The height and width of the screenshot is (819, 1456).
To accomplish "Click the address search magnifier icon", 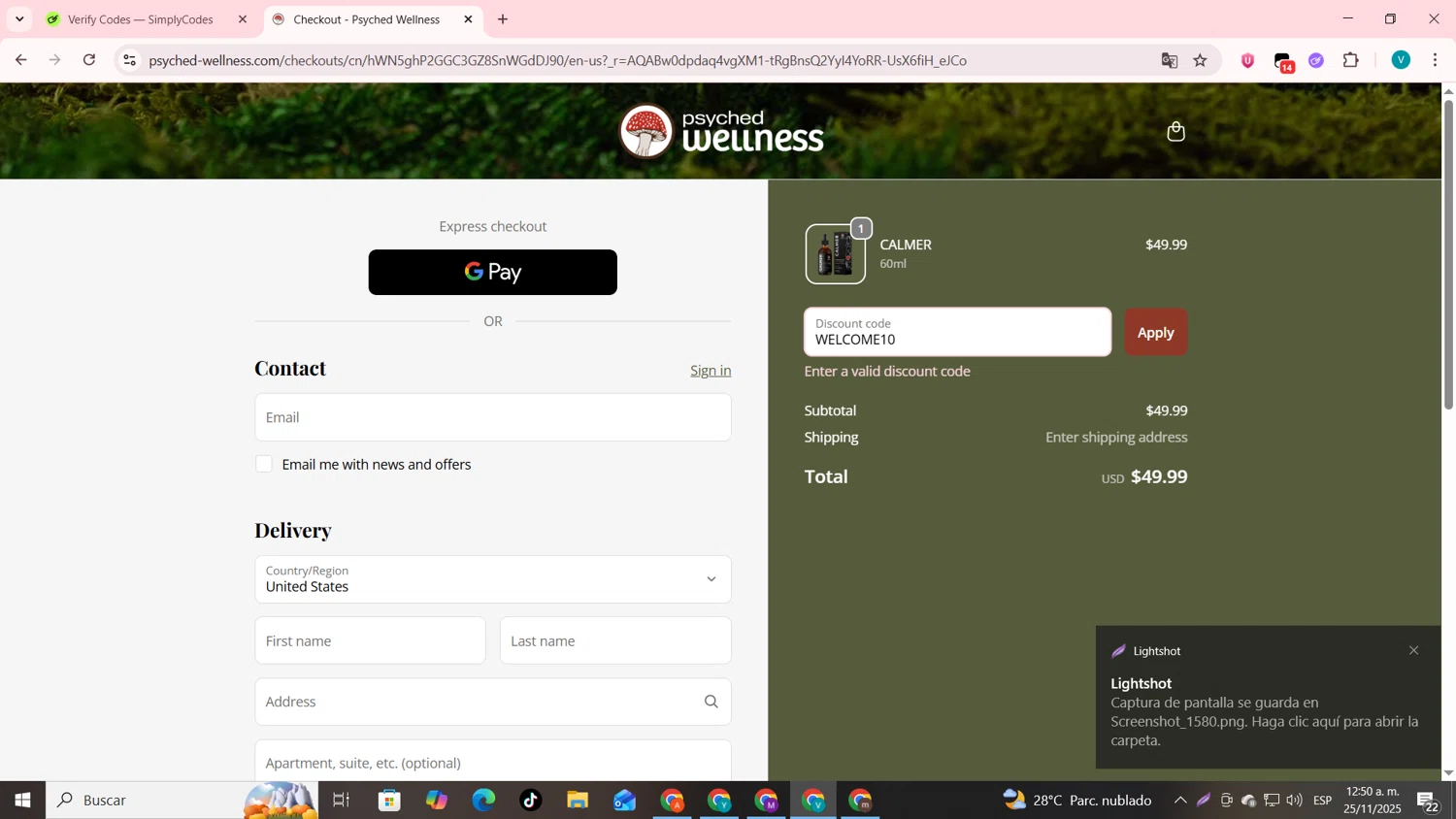I will tap(711, 702).
